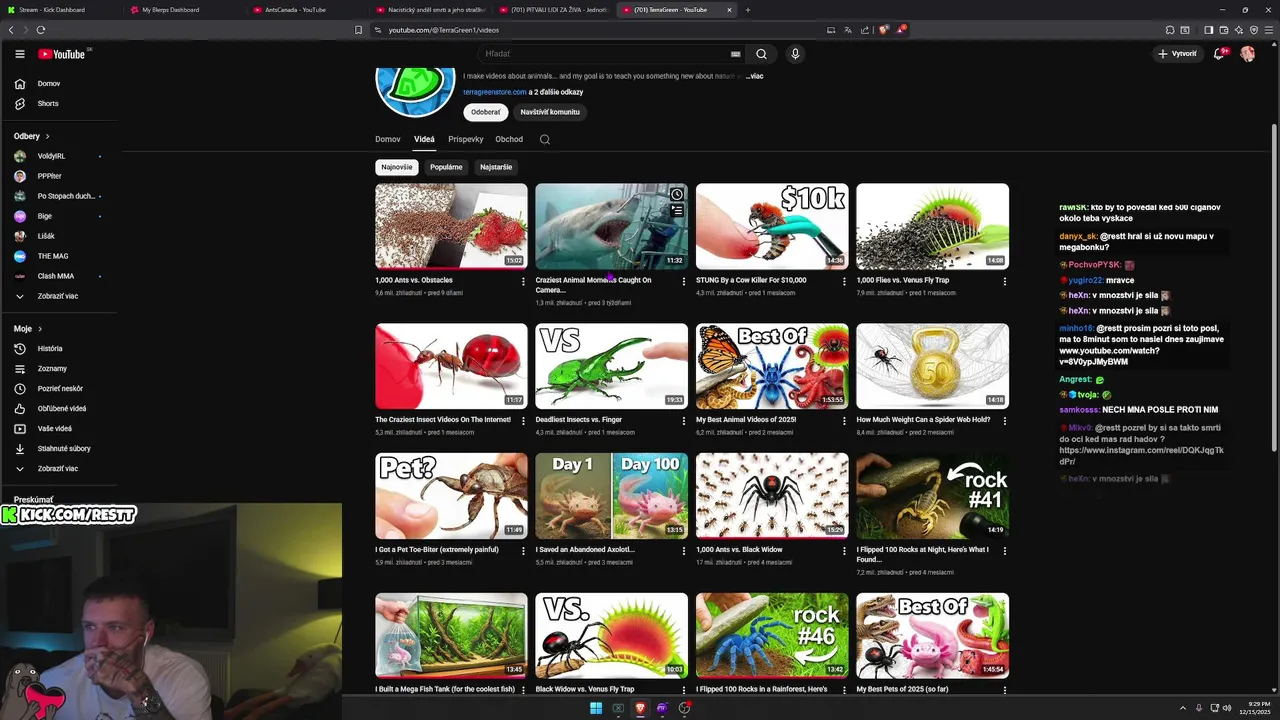Open options for I Saved an Abandoned Axolotl
This screenshot has width=1280, height=720.
pyautogui.click(x=684, y=551)
